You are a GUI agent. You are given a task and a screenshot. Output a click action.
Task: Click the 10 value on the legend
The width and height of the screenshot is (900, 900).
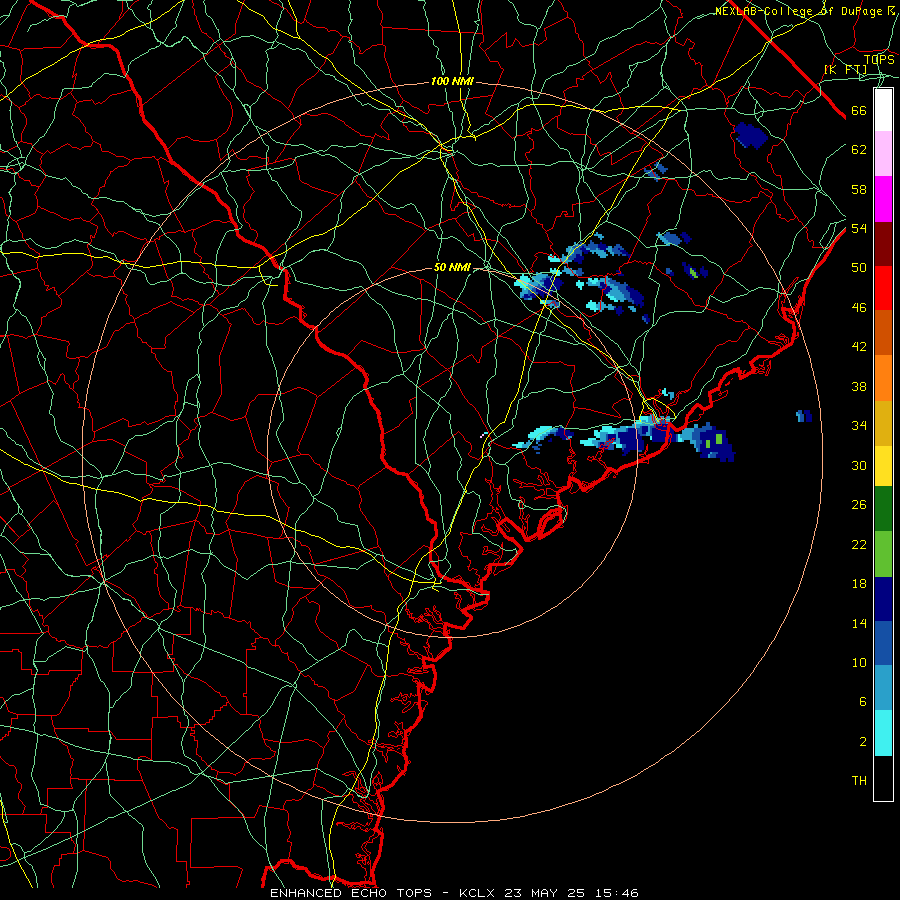click(859, 663)
